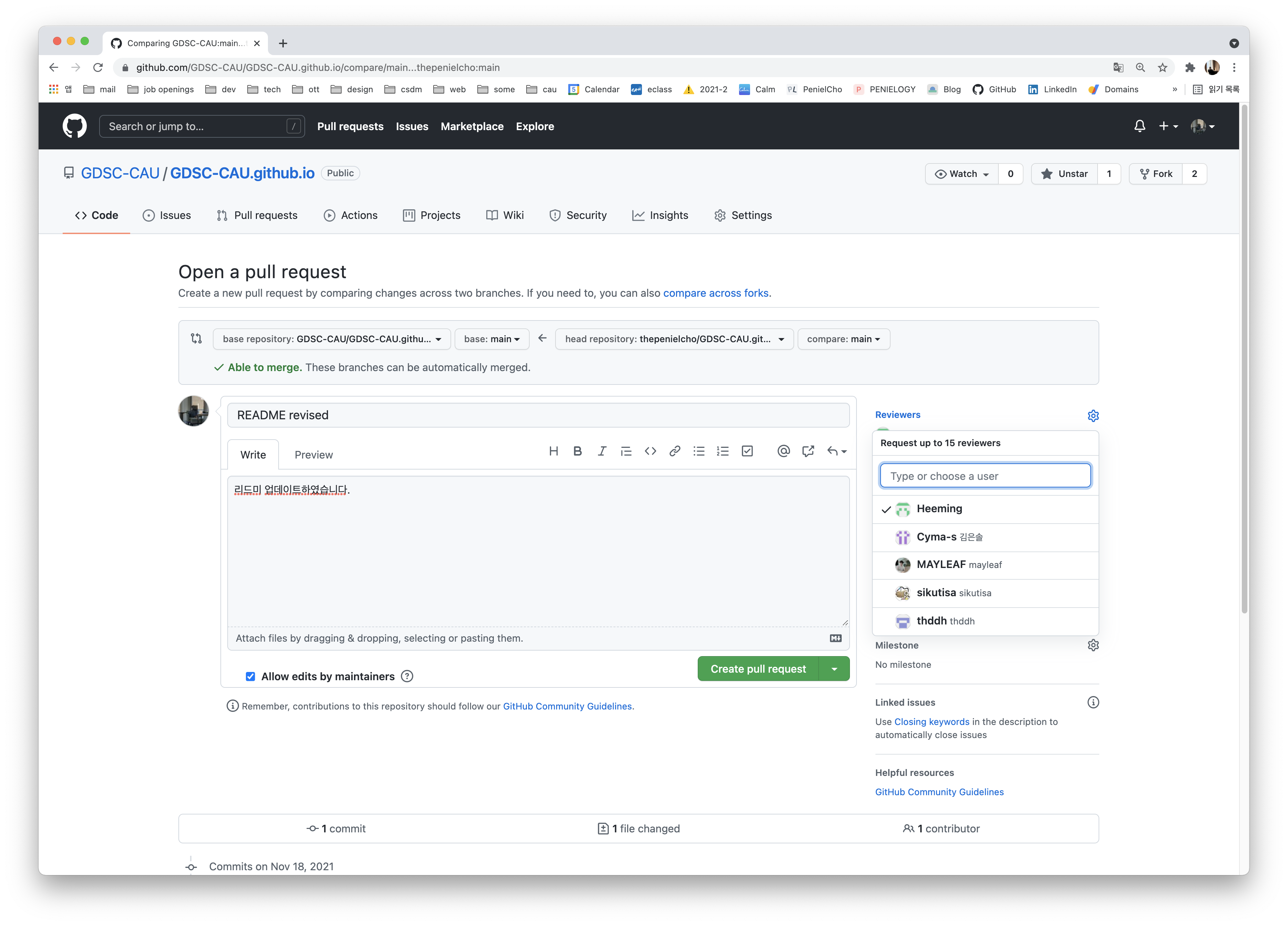Reference an issue or pull request icon

pyautogui.click(x=808, y=451)
